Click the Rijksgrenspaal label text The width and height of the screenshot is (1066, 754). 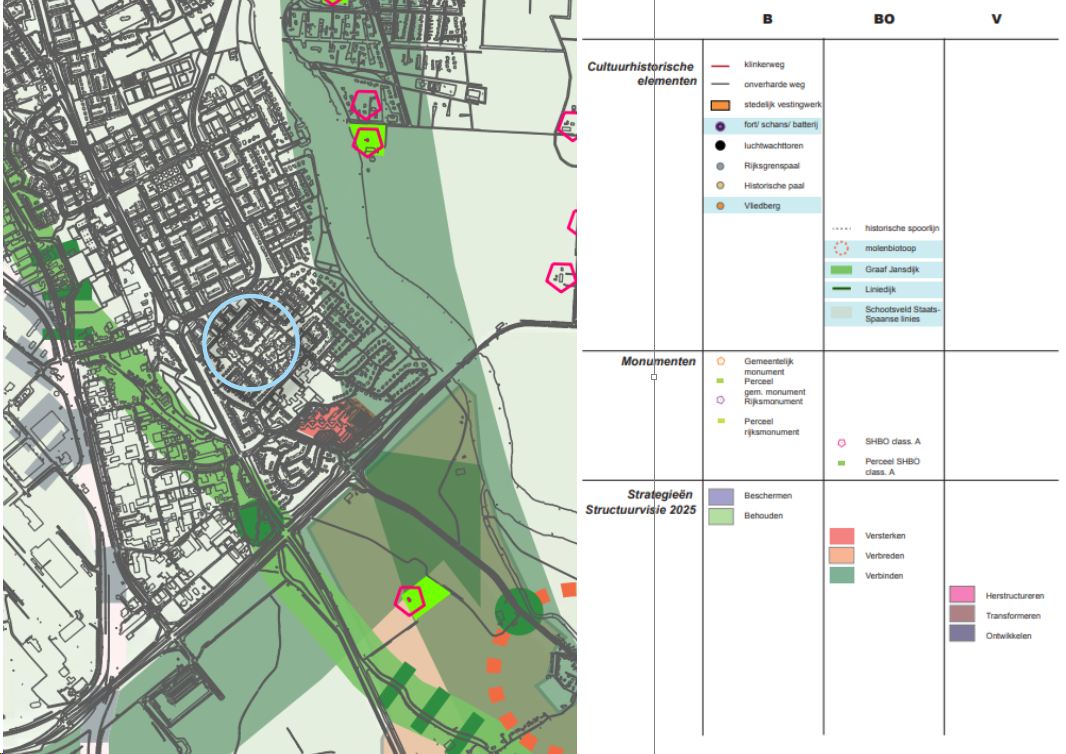tap(772, 166)
